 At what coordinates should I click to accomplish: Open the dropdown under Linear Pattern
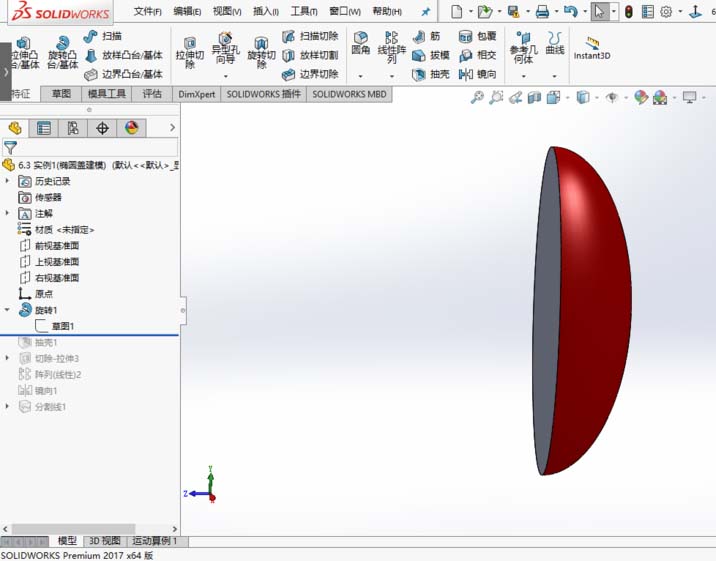[x=391, y=76]
